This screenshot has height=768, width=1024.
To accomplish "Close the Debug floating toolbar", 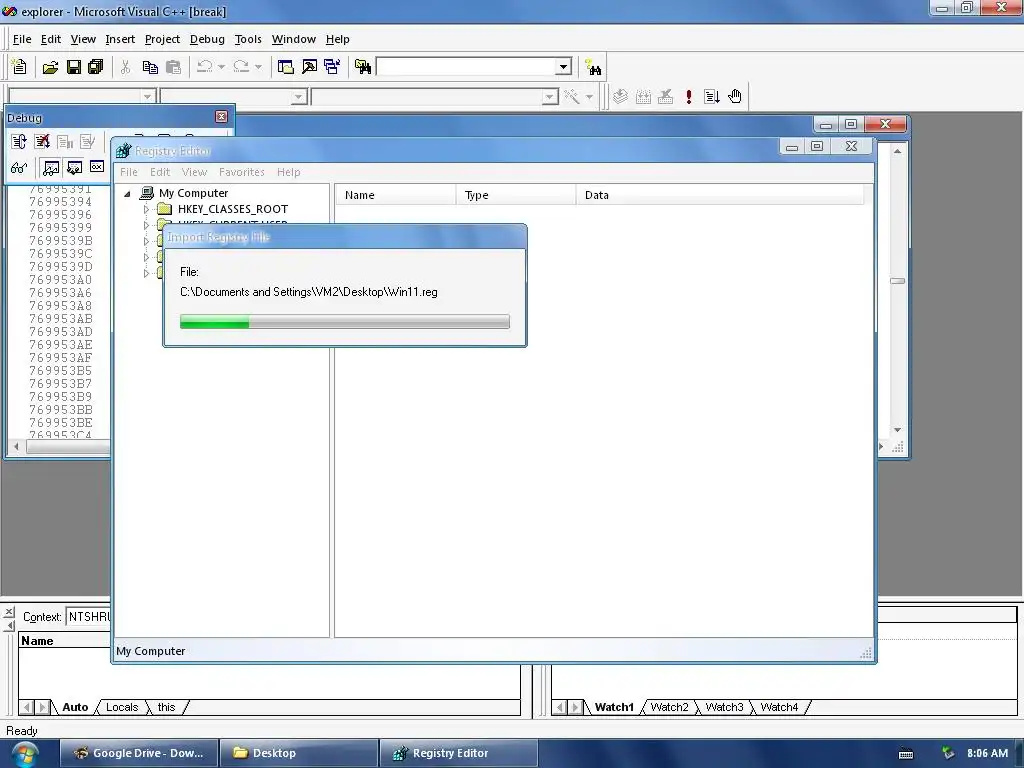I will click(221, 117).
